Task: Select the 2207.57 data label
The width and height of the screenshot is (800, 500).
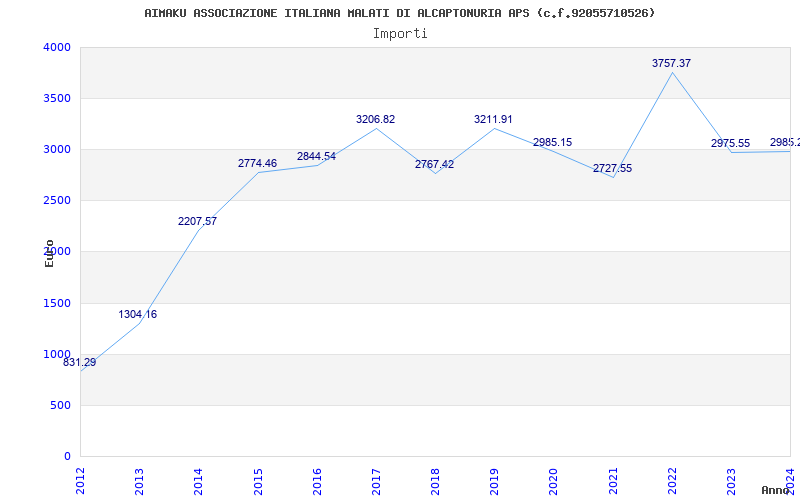Action: [197, 221]
